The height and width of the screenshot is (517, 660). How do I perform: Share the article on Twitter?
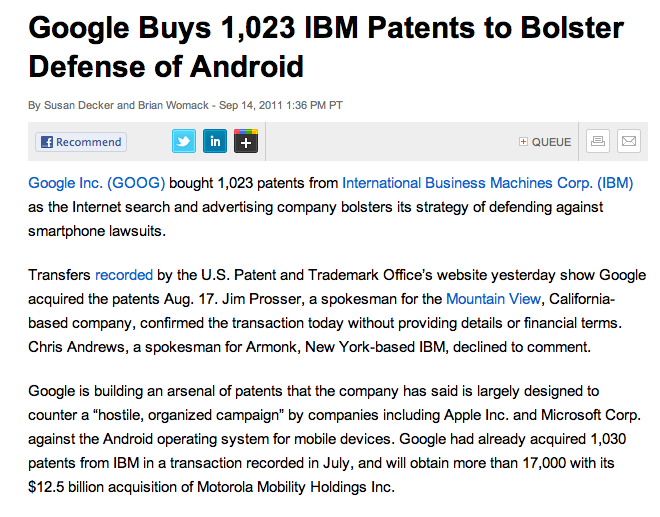click(183, 141)
